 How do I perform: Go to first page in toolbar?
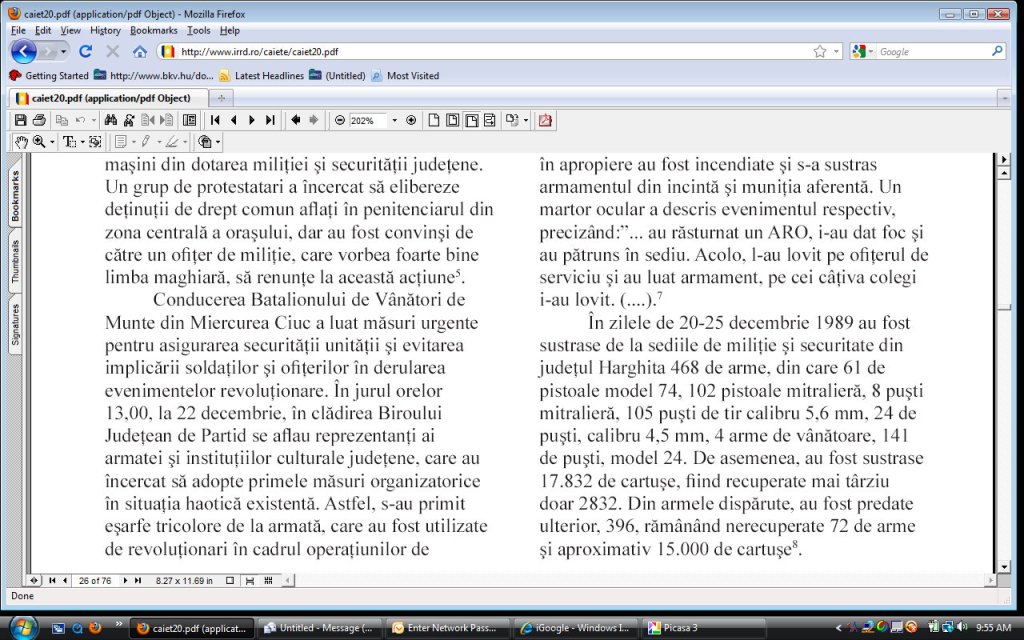tap(215, 120)
